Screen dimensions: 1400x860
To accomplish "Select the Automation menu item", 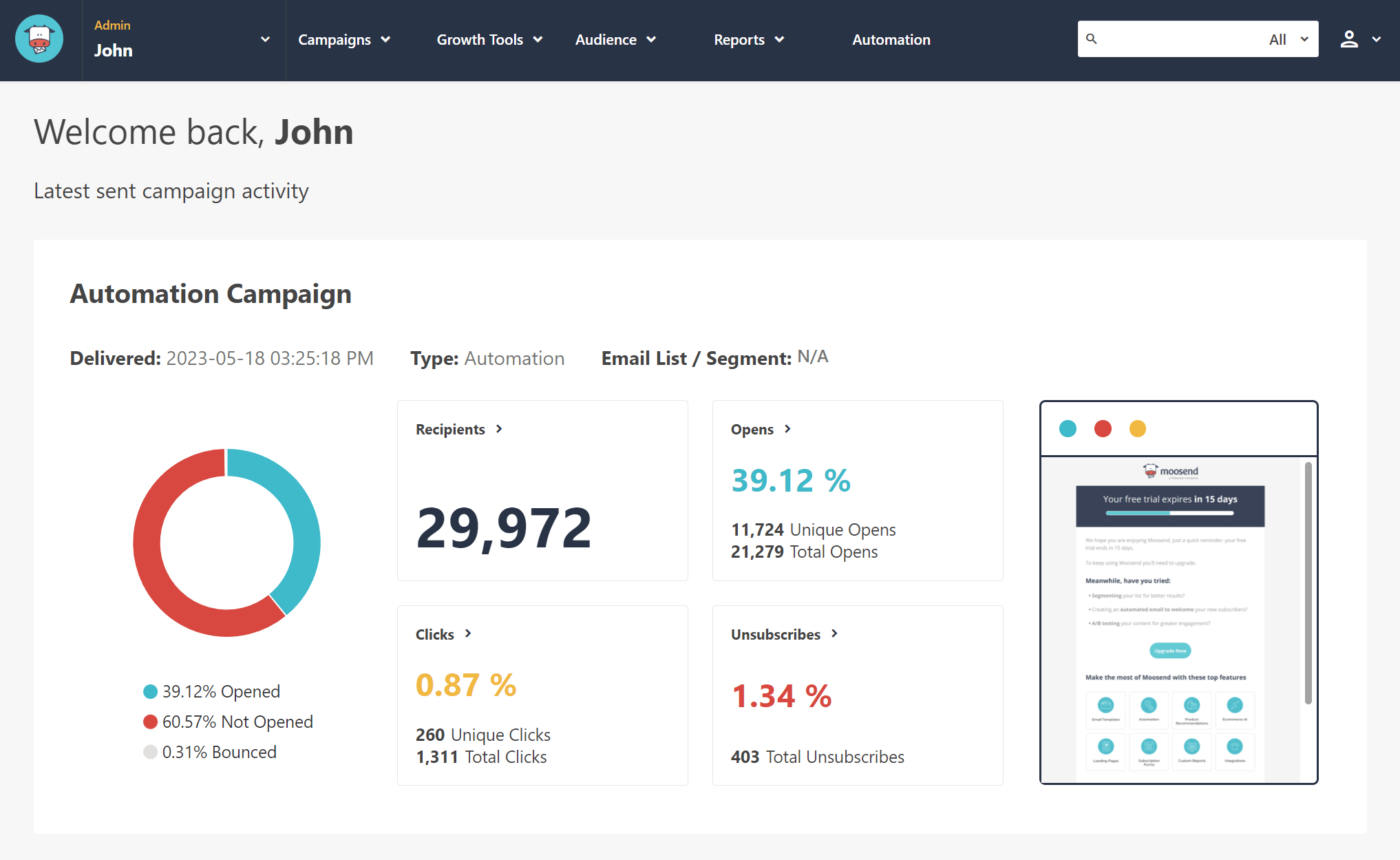I will 890,40.
